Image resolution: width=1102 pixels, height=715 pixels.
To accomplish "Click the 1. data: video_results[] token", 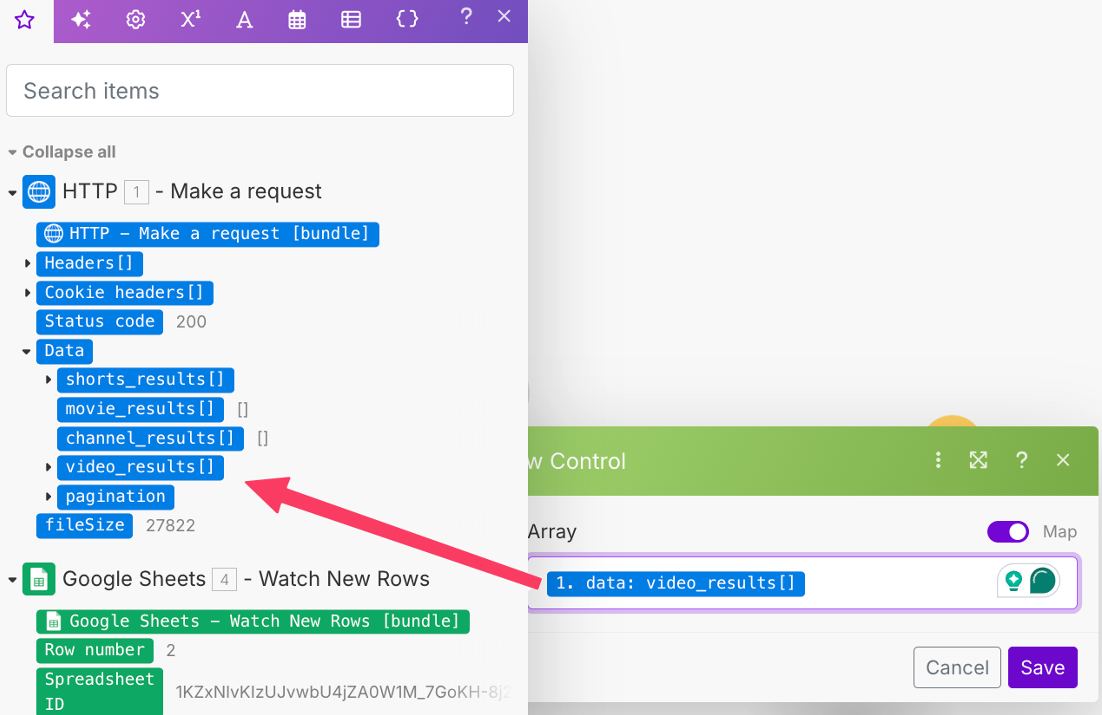I will (x=675, y=584).
